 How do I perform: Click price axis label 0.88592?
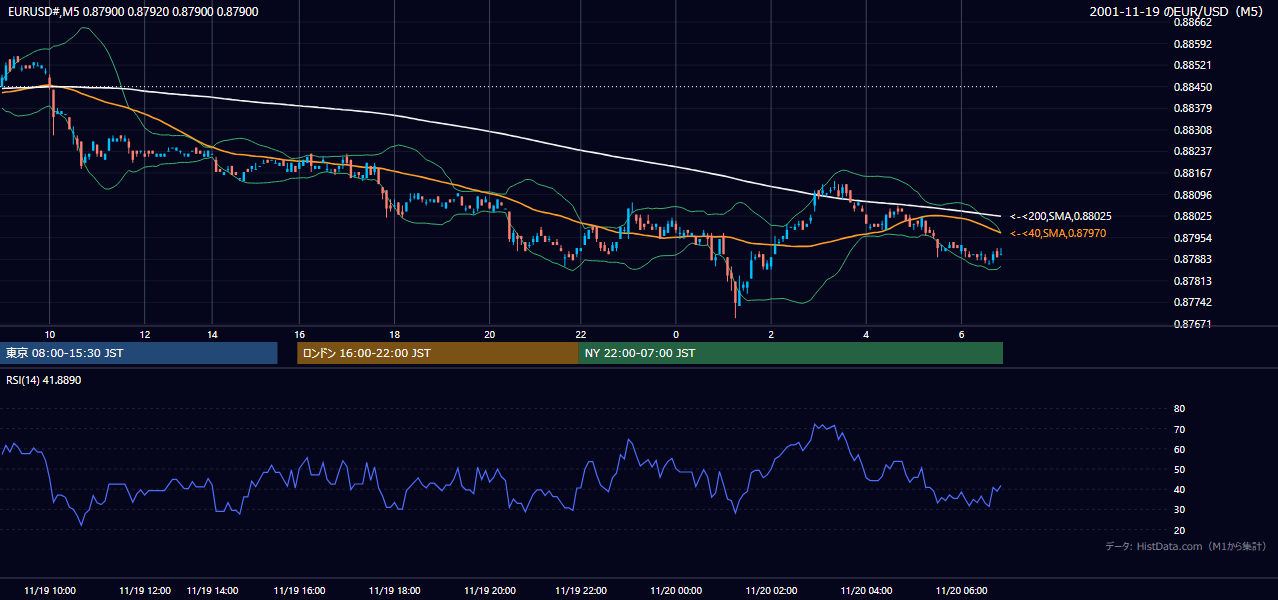1192,44
